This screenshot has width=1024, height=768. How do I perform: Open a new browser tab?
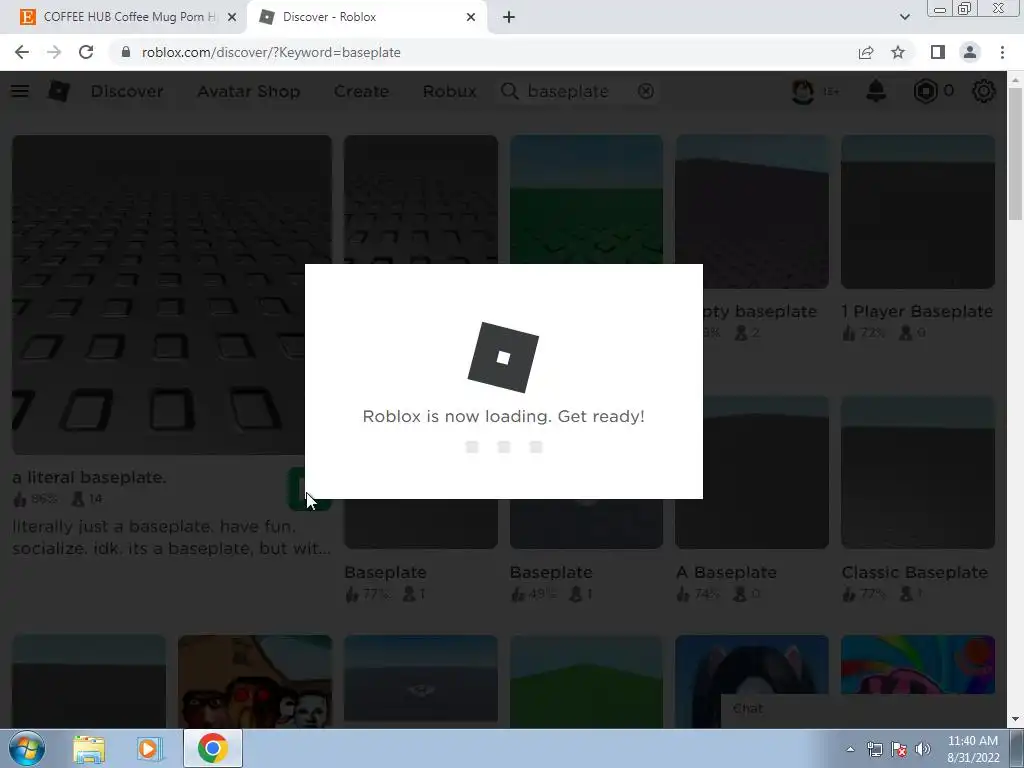509,17
